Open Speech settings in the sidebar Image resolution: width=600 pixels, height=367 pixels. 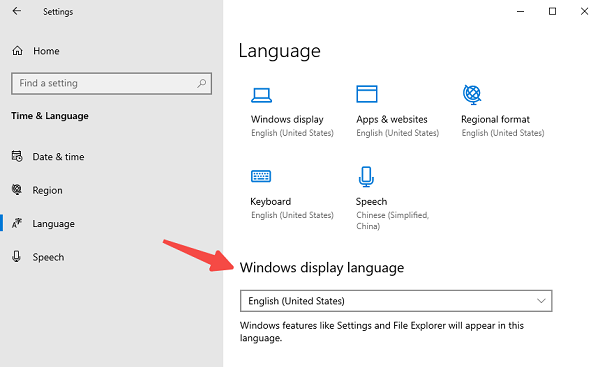48,257
